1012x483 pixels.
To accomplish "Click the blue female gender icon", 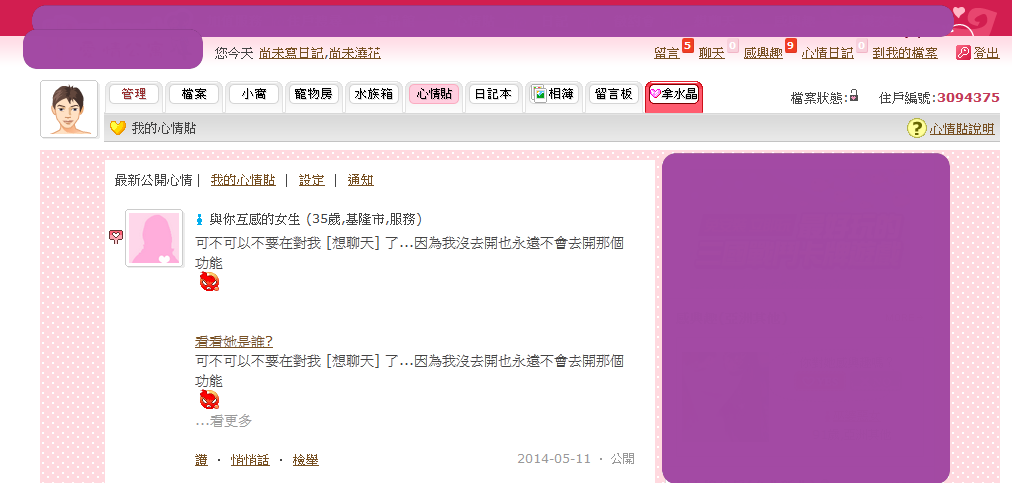I will coord(199,220).
